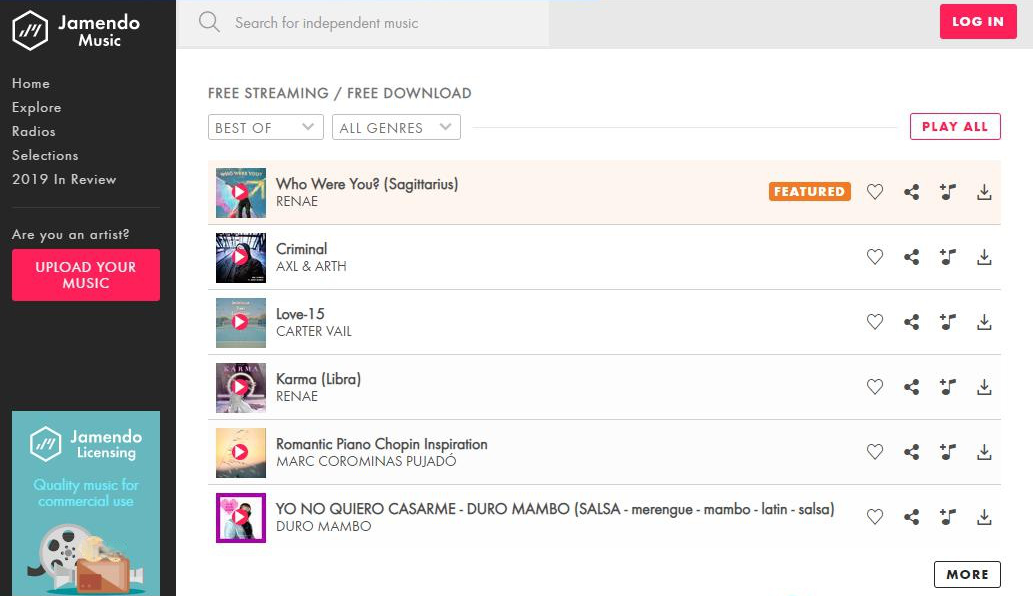Viewport: 1033px width, 596px height.
Task: Open the FEATURED badge on first track
Action: coord(810,192)
